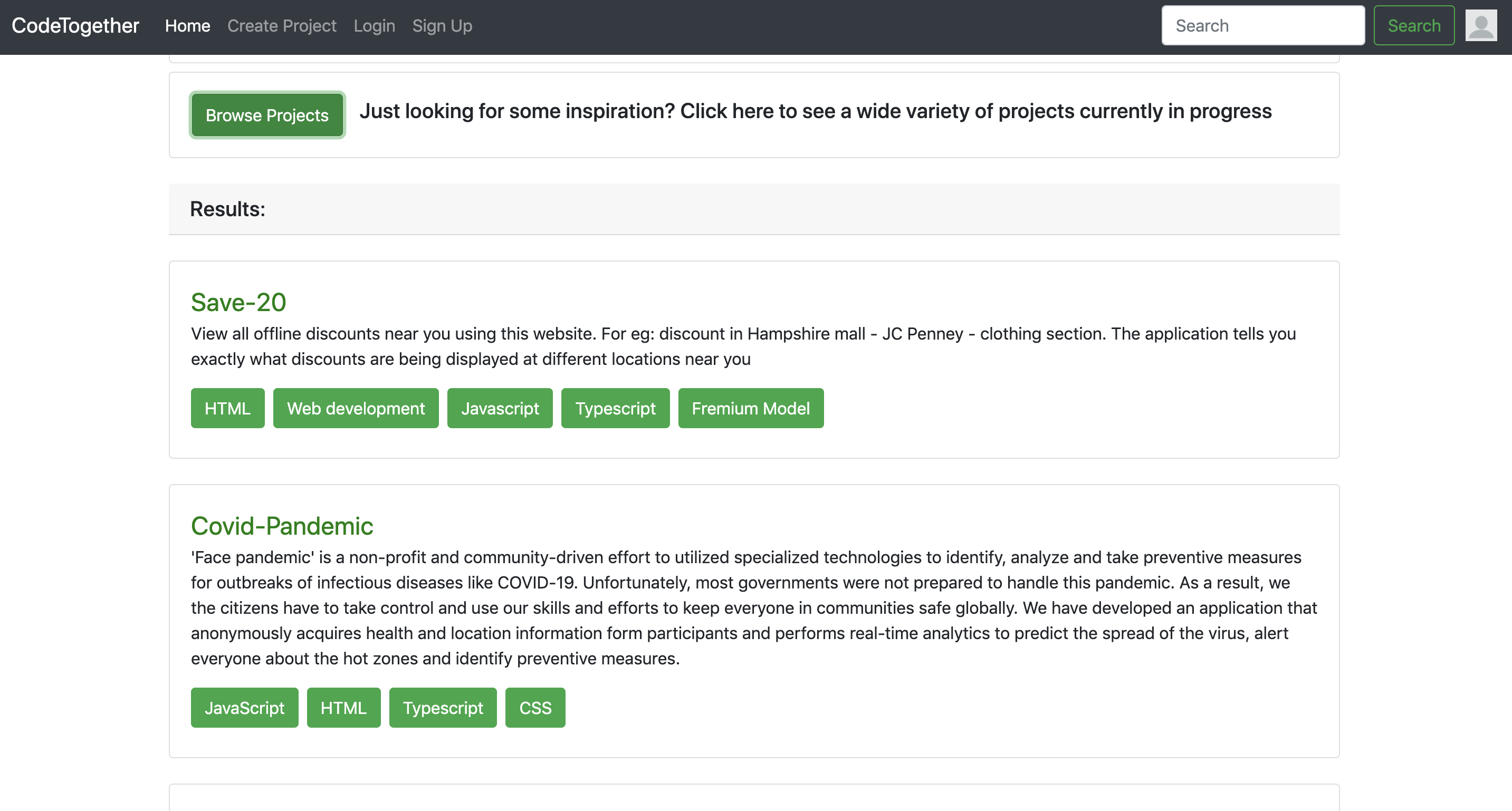
Task: Click the Browse Projects button
Action: tap(267, 114)
